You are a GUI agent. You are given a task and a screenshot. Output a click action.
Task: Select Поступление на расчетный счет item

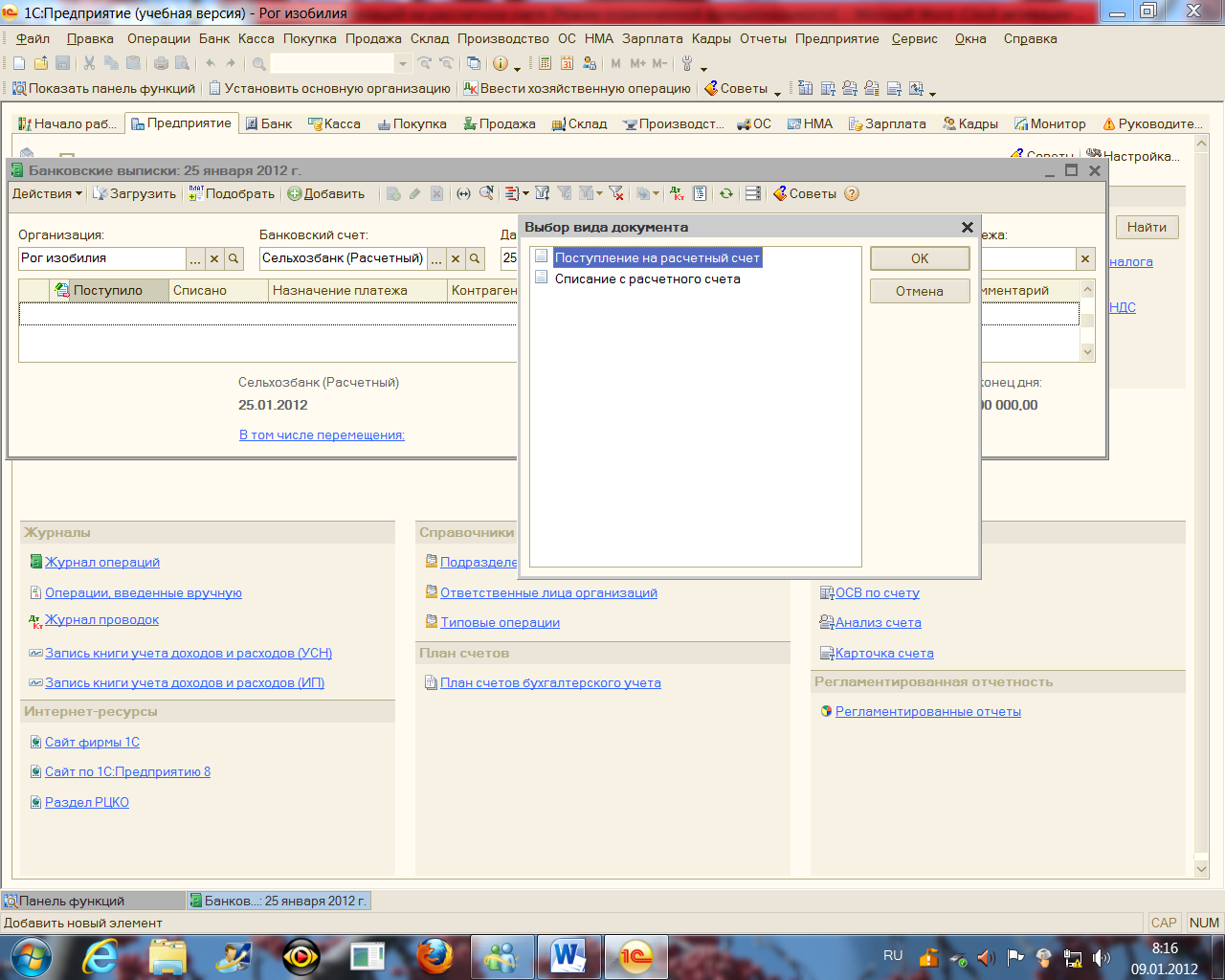click(x=657, y=257)
